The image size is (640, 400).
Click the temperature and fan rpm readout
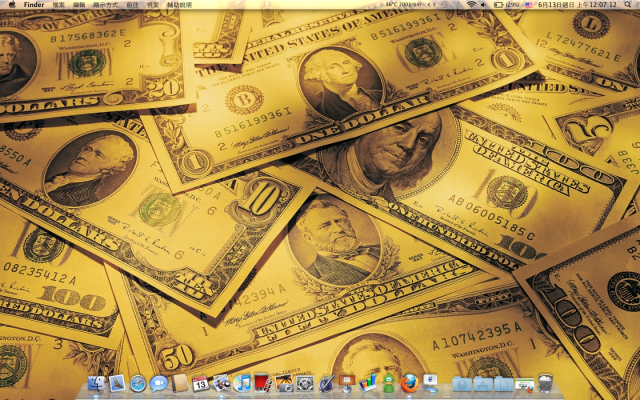[x=403, y=4]
